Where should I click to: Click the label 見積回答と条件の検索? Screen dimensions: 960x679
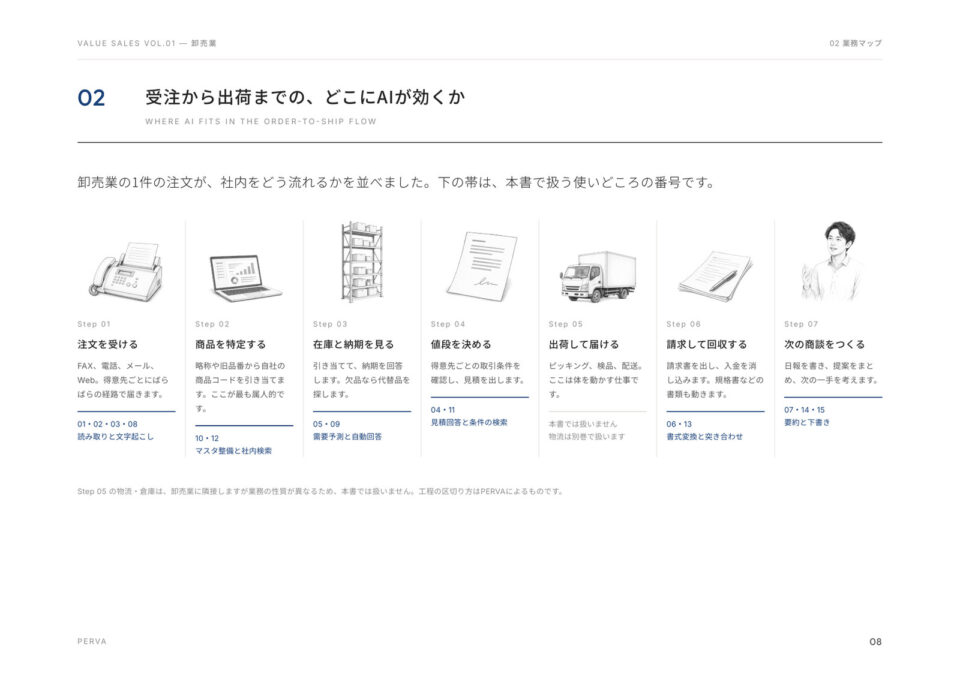469,422
